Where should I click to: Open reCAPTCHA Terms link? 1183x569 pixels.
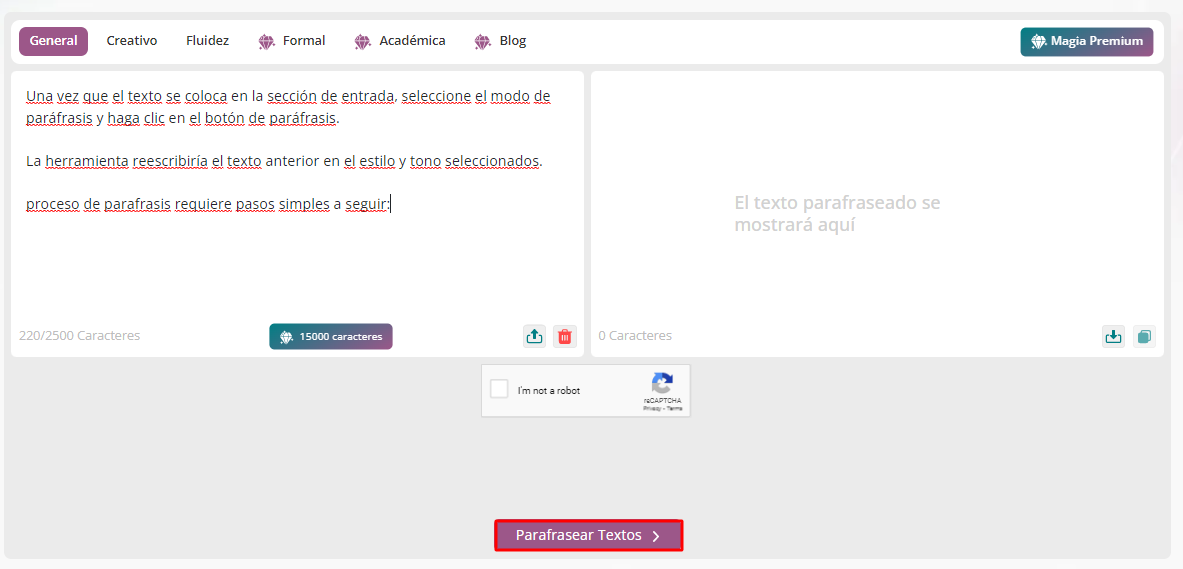pos(674,408)
